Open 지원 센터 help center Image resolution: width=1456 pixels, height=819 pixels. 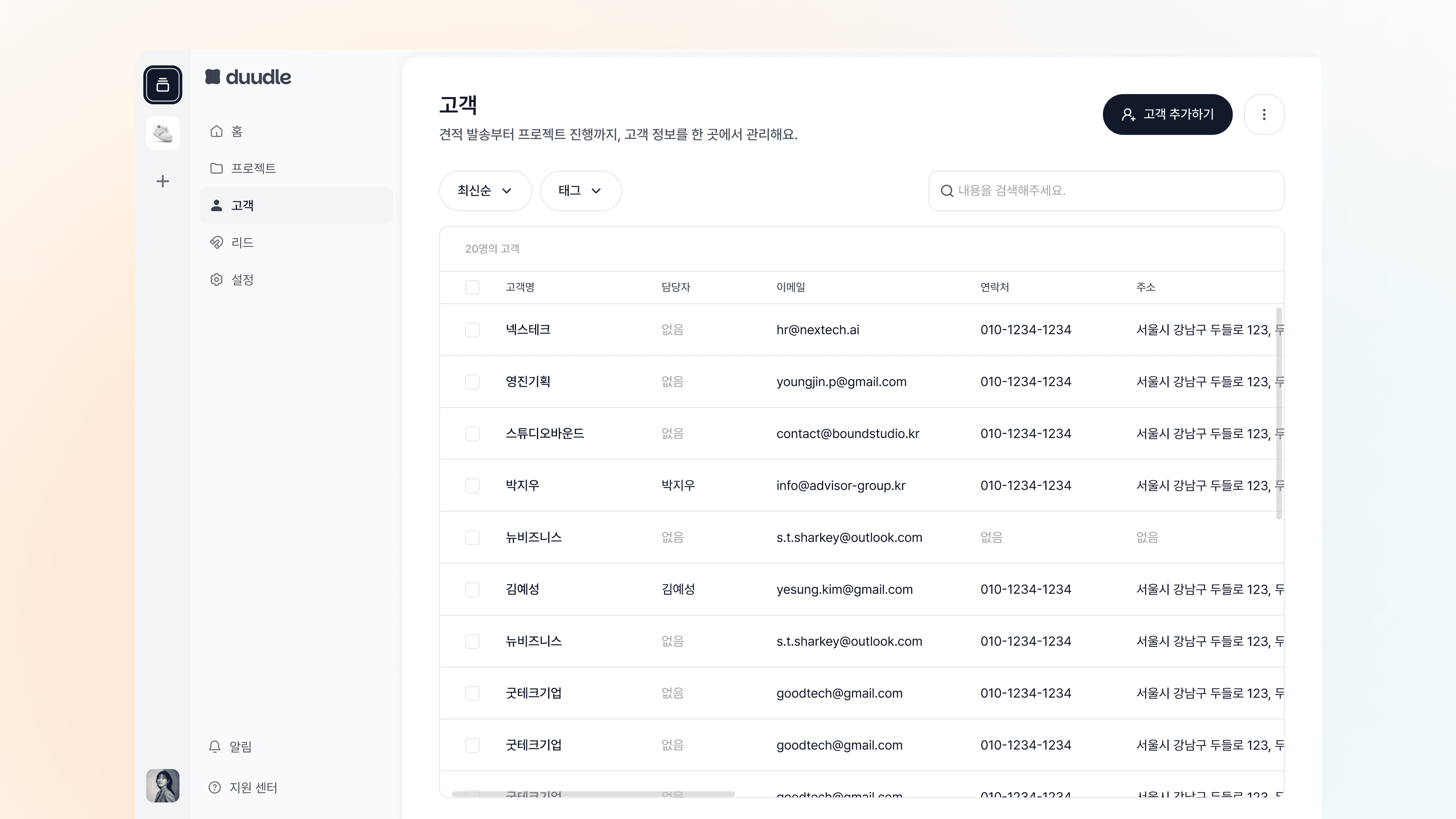243,788
